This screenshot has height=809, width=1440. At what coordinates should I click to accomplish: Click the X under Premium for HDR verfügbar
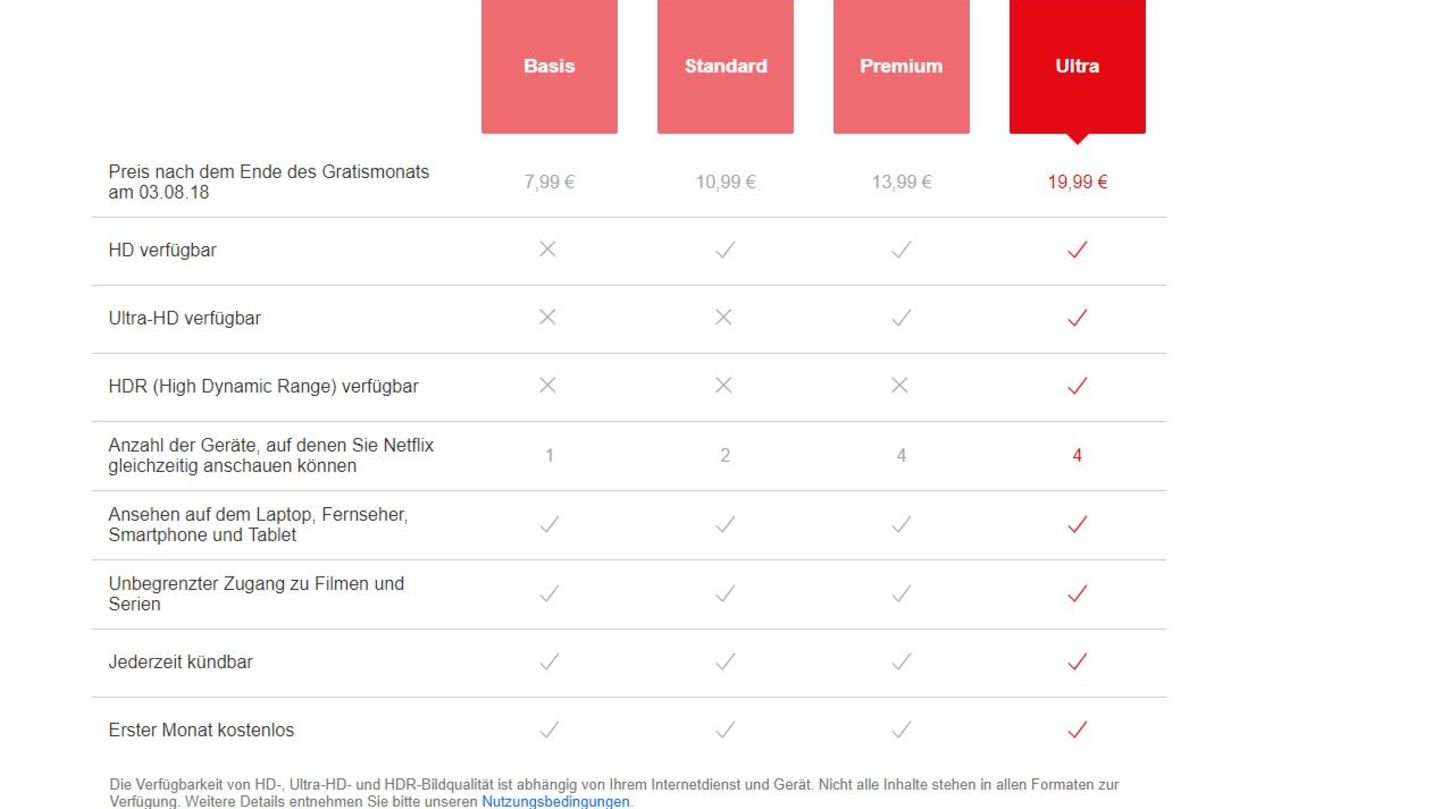pyautogui.click(x=900, y=386)
